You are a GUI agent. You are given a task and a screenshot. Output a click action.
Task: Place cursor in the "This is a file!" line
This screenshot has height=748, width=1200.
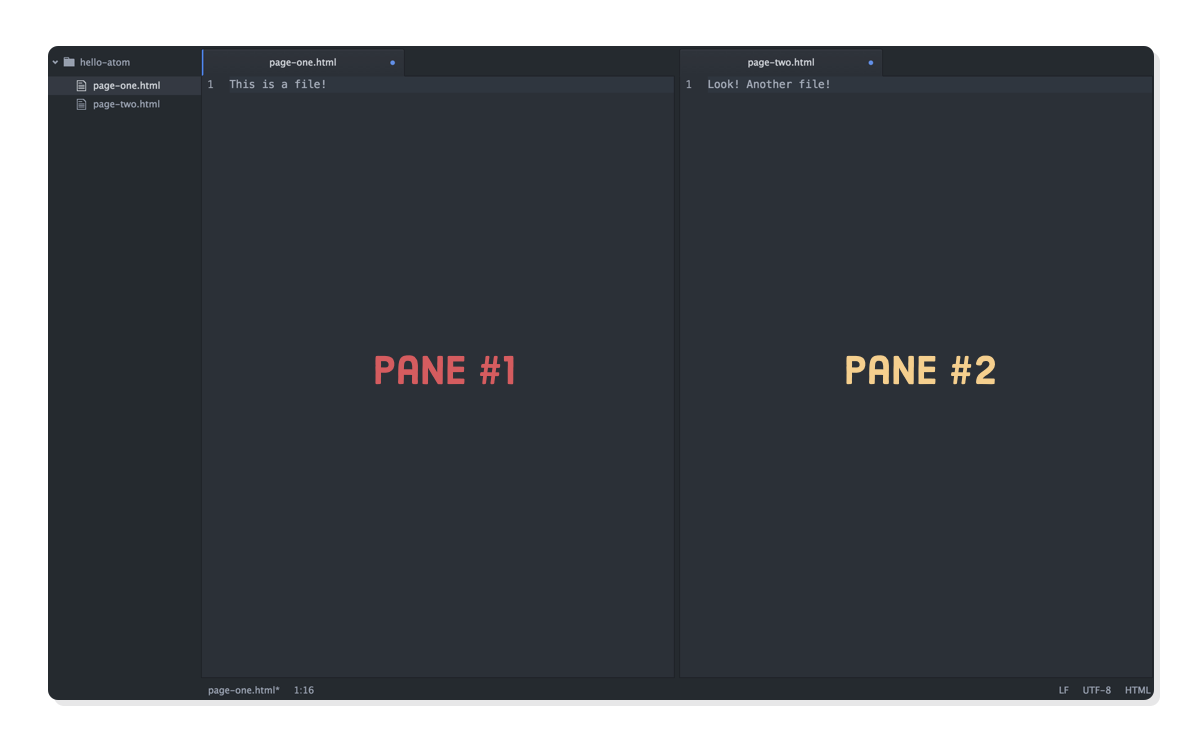pyautogui.click(x=278, y=84)
